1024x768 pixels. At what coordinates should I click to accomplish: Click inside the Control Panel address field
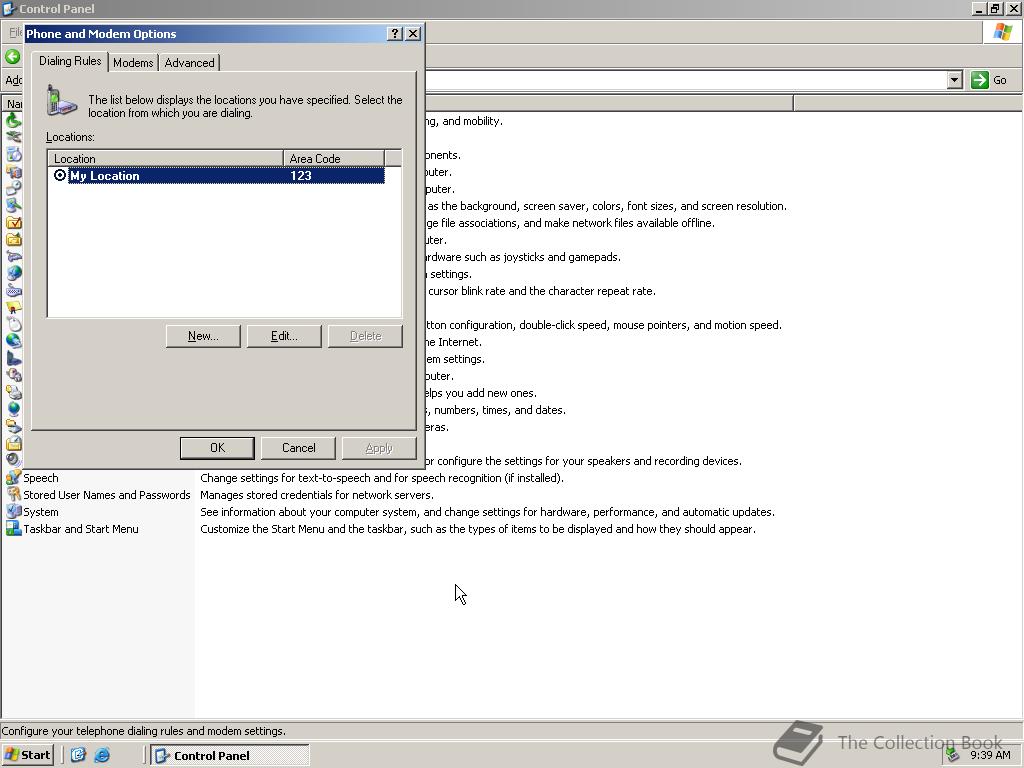point(684,80)
